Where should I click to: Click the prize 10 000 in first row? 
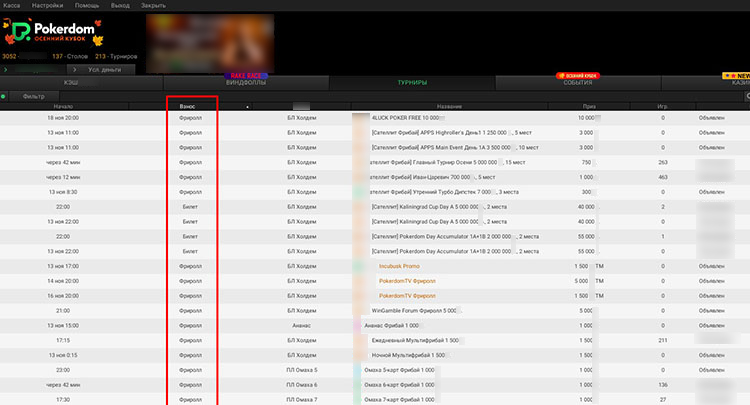[x=586, y=118]
